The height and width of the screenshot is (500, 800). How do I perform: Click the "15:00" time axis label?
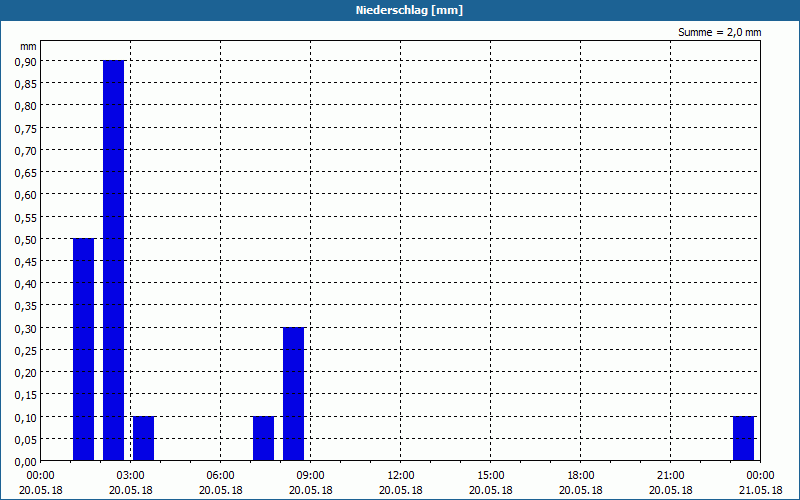[491, 476]
